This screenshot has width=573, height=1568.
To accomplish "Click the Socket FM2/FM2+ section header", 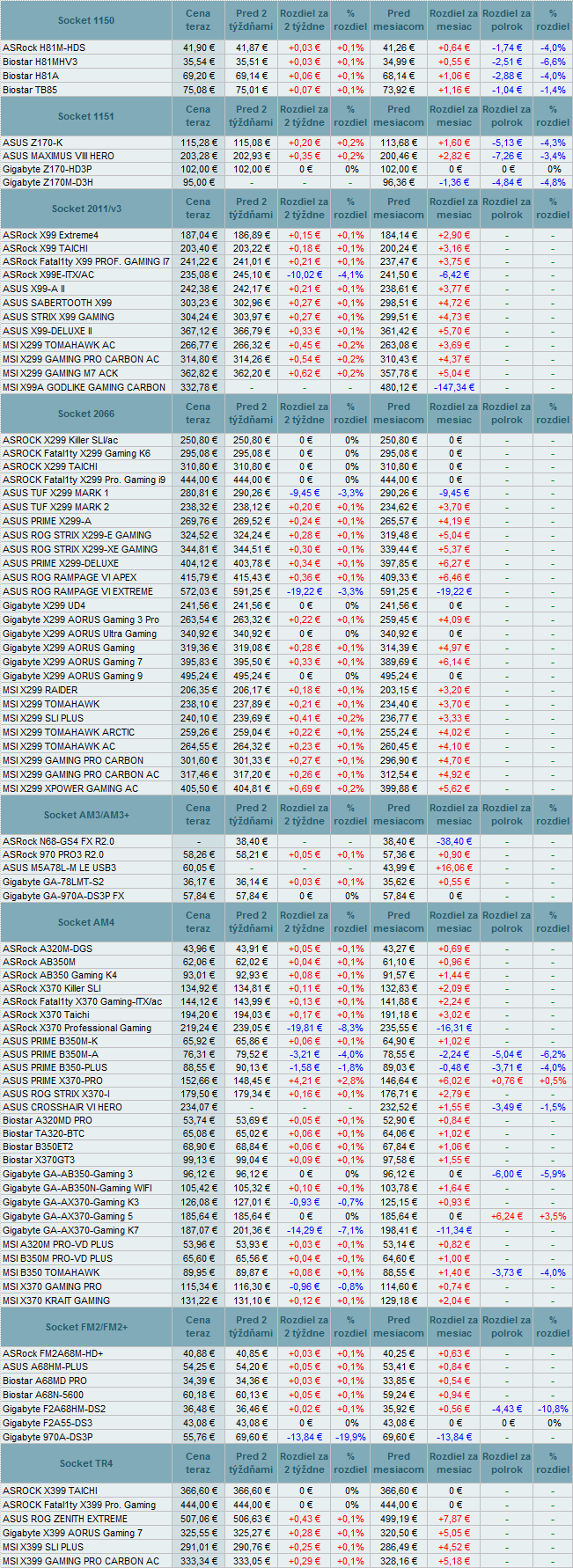I will point(86,1327).
